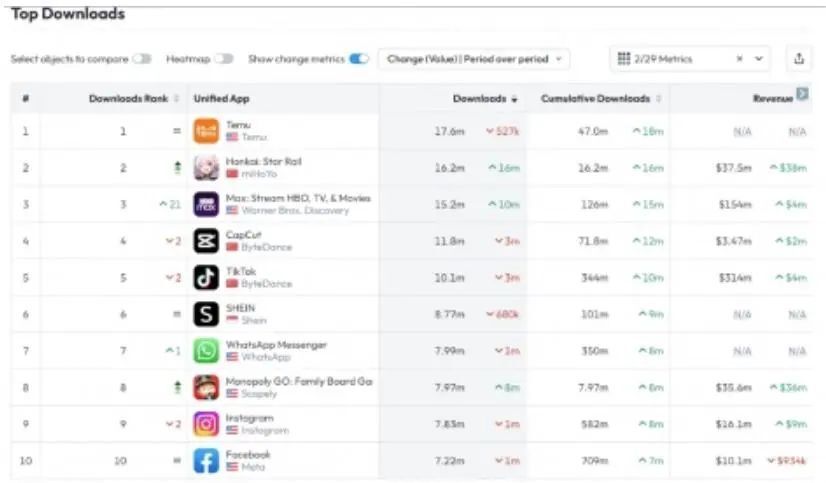Click the CapCut app icon
826x483 pixels.
205,241
